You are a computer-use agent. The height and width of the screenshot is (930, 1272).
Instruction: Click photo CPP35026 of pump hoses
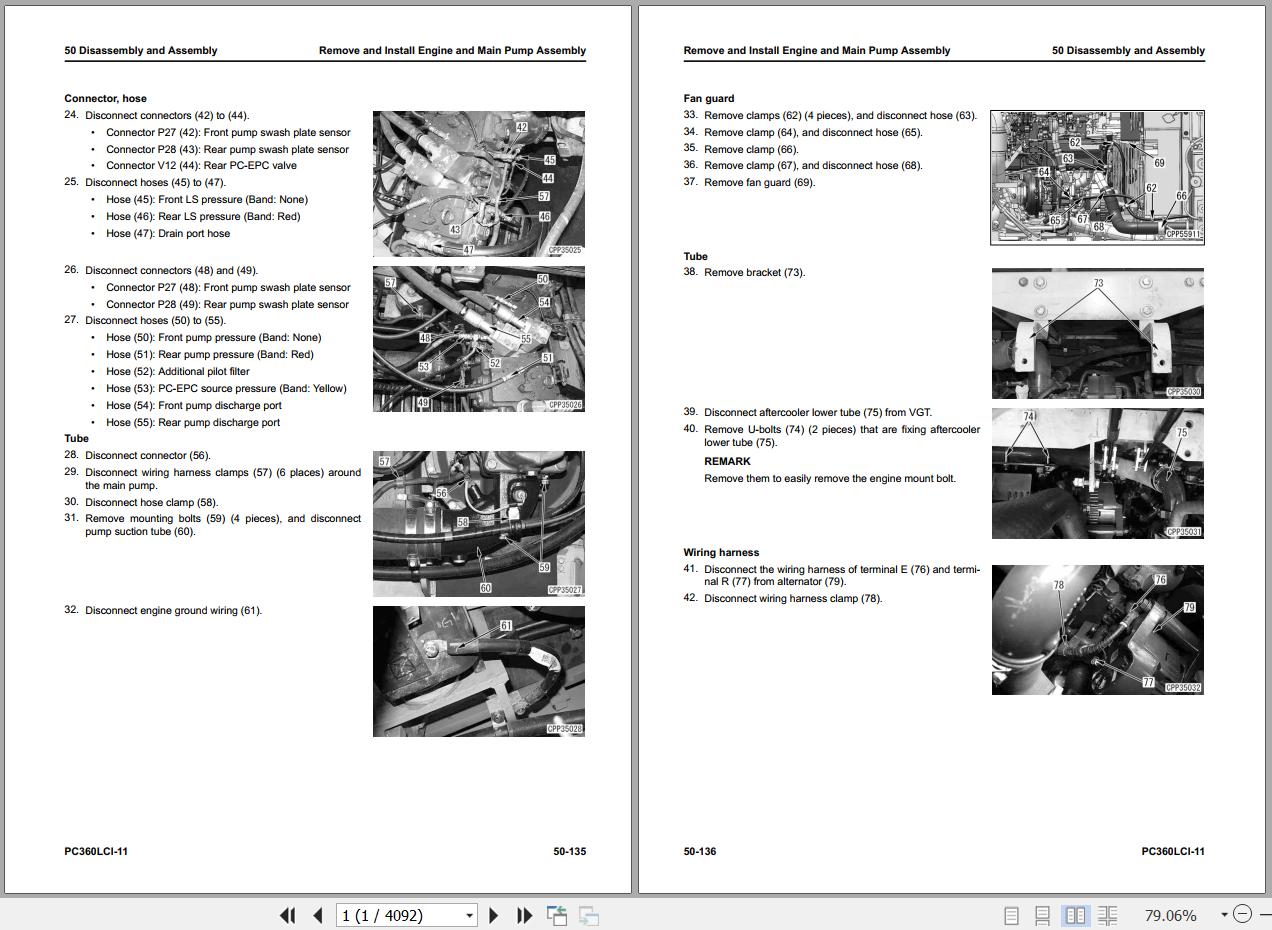(479, 339)
